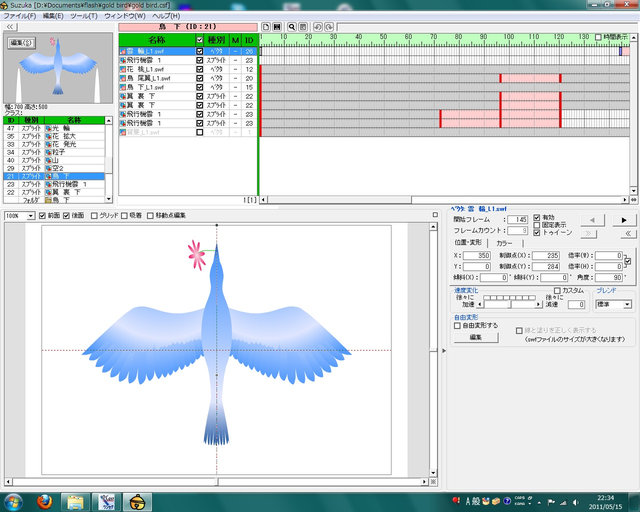Open ファイル(F) menu
Viewport: 640px width, 512px height.
(x=20, y=16)
